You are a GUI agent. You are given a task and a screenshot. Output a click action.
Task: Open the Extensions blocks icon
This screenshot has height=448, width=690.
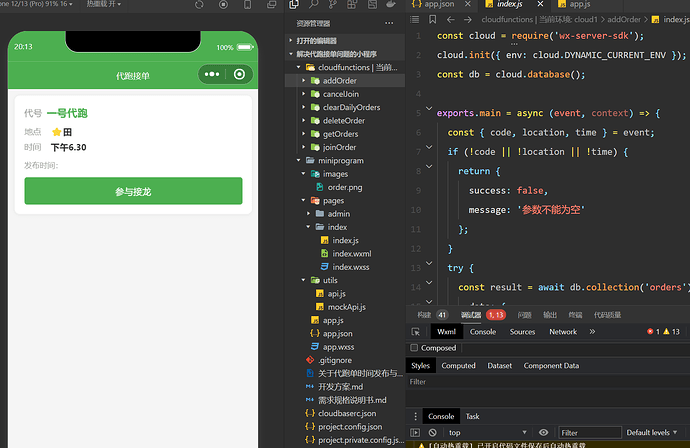point(352,4)
